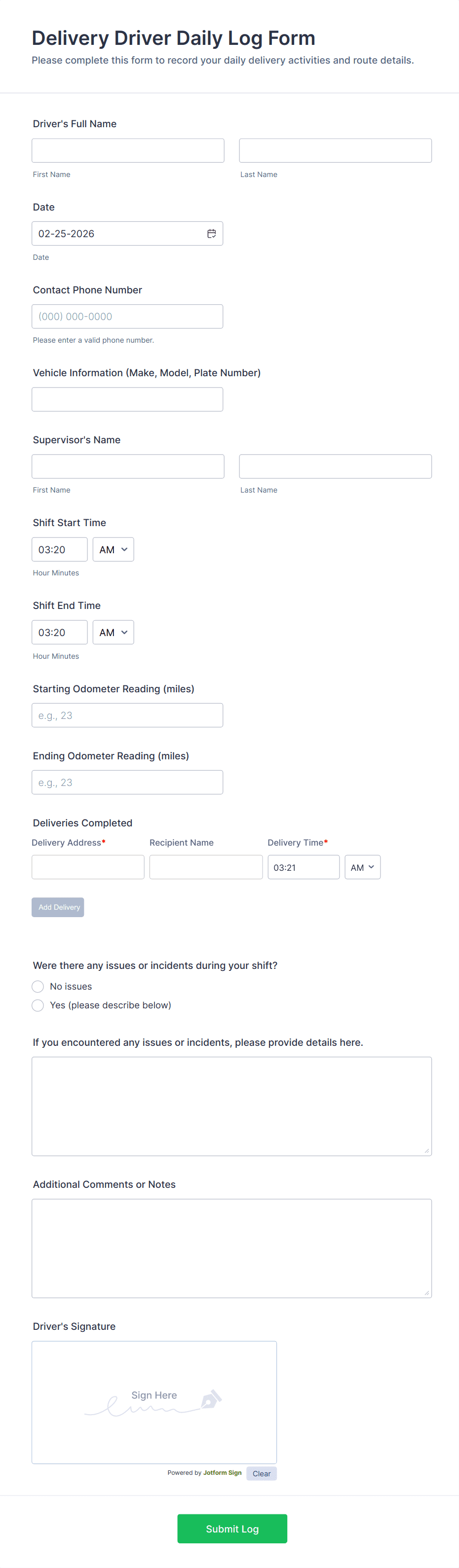Open the calendar date picker icon
Screen dimensions: 459x1568
tap(212, 234)
